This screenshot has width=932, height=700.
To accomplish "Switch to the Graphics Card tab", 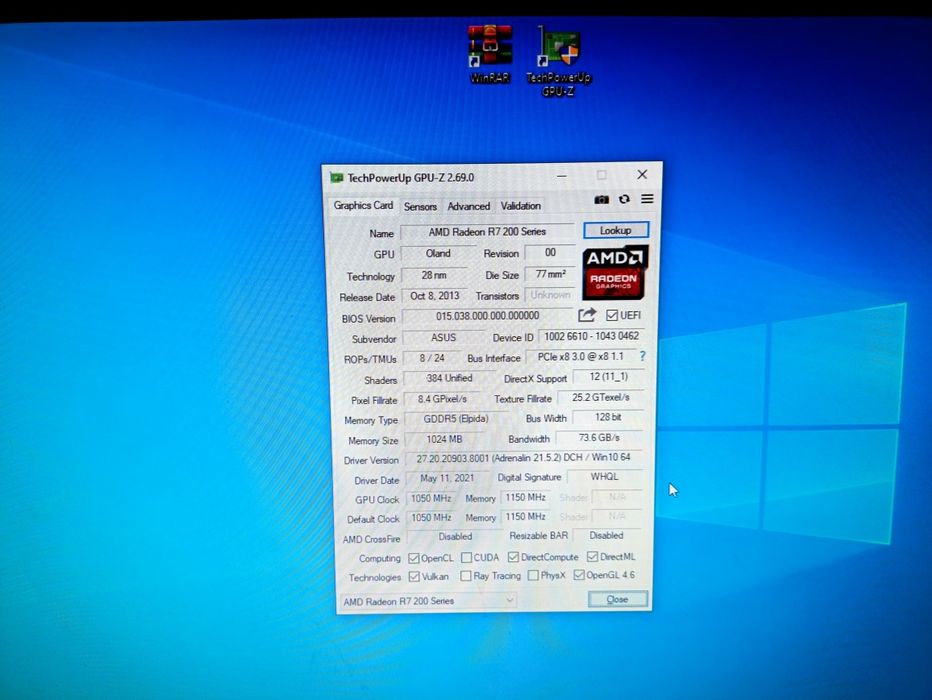I will [363, 206].
